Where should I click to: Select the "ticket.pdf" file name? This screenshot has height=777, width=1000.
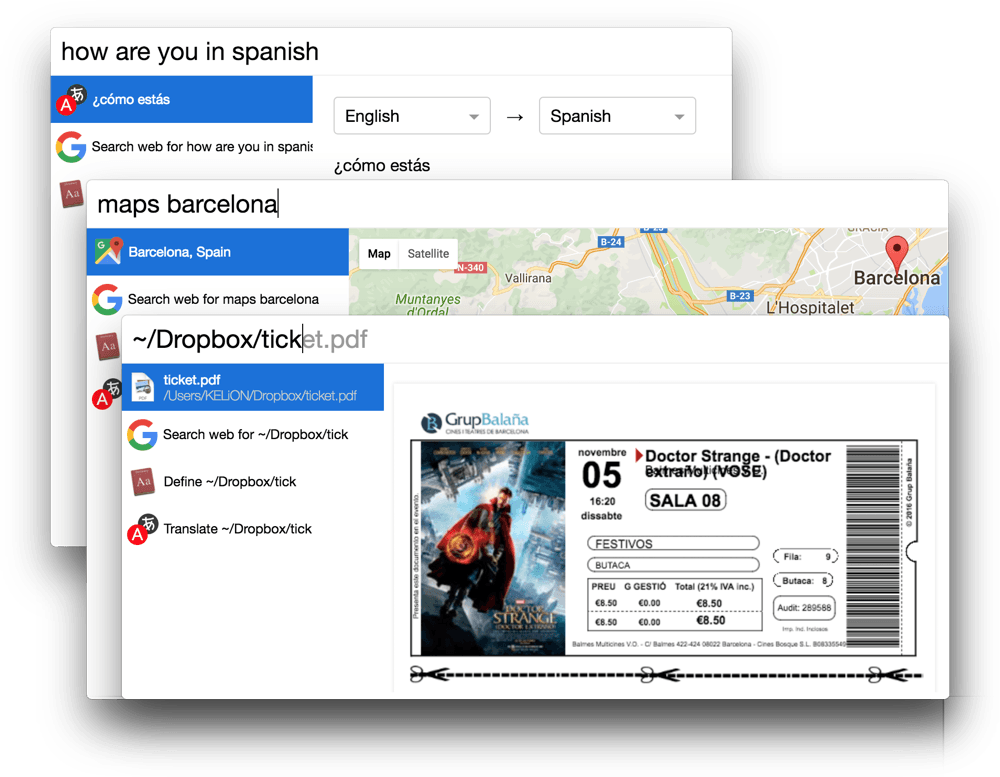(x=191, y=380)
